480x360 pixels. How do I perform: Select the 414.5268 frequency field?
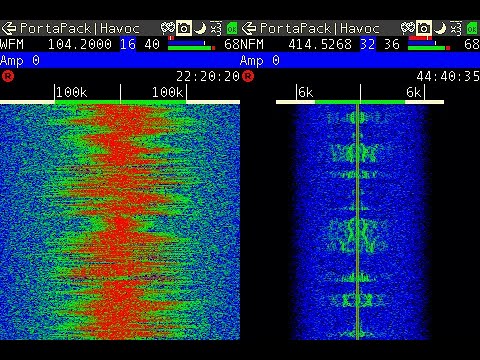click(x=320, y=44)
